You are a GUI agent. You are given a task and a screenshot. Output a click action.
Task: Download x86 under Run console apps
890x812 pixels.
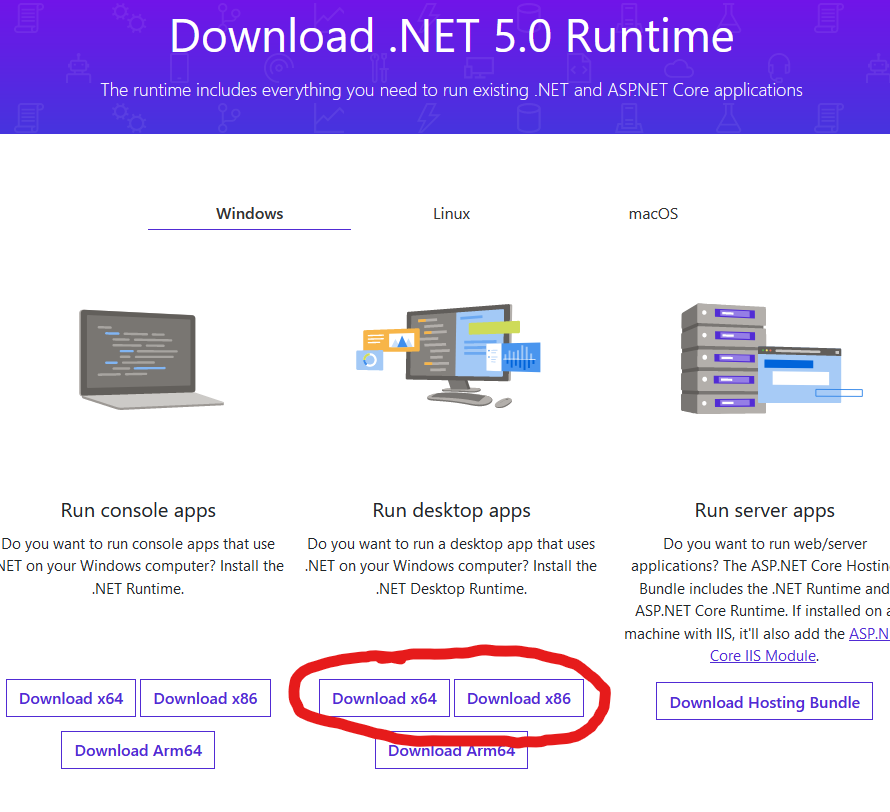pyautogui.click(x=205, y=698)
